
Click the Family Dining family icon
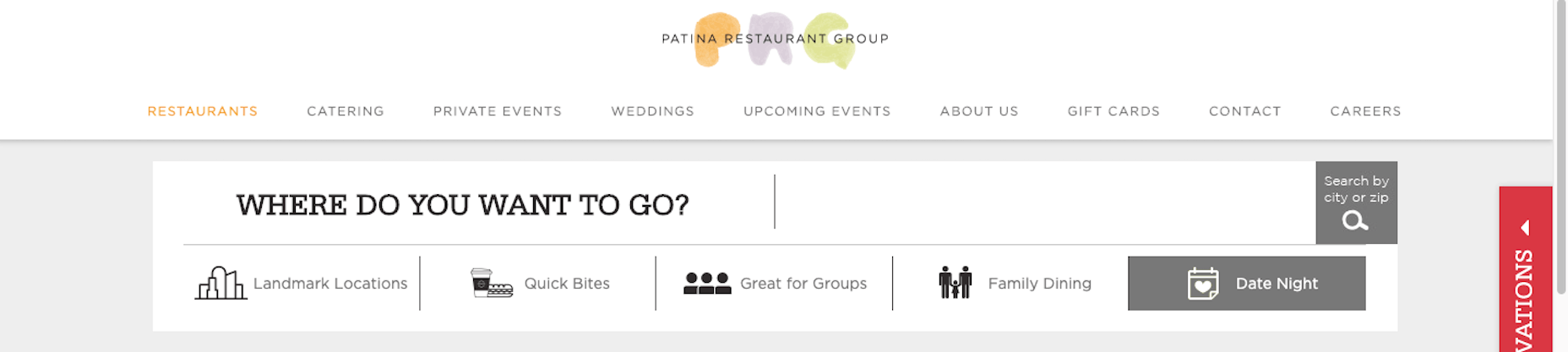tap(955, 283)
